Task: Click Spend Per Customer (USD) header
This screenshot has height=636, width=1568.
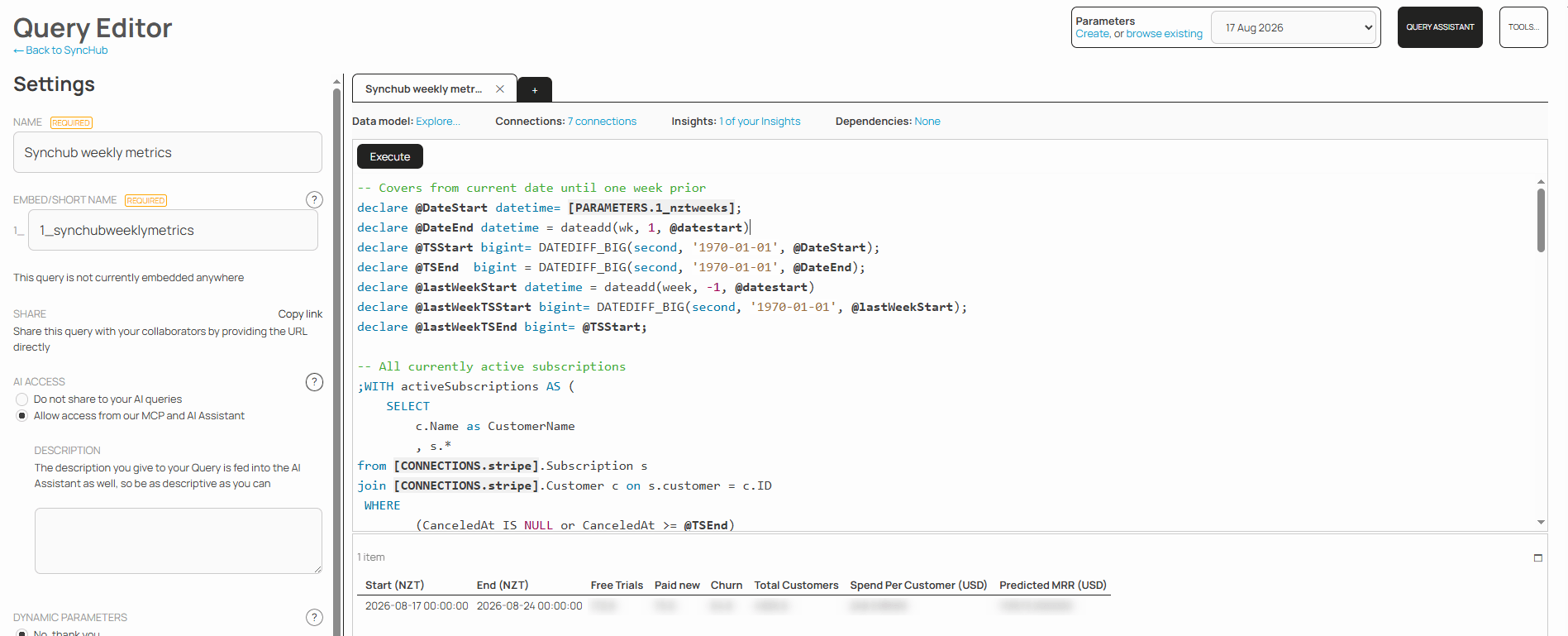Action: tap(918, 586)
